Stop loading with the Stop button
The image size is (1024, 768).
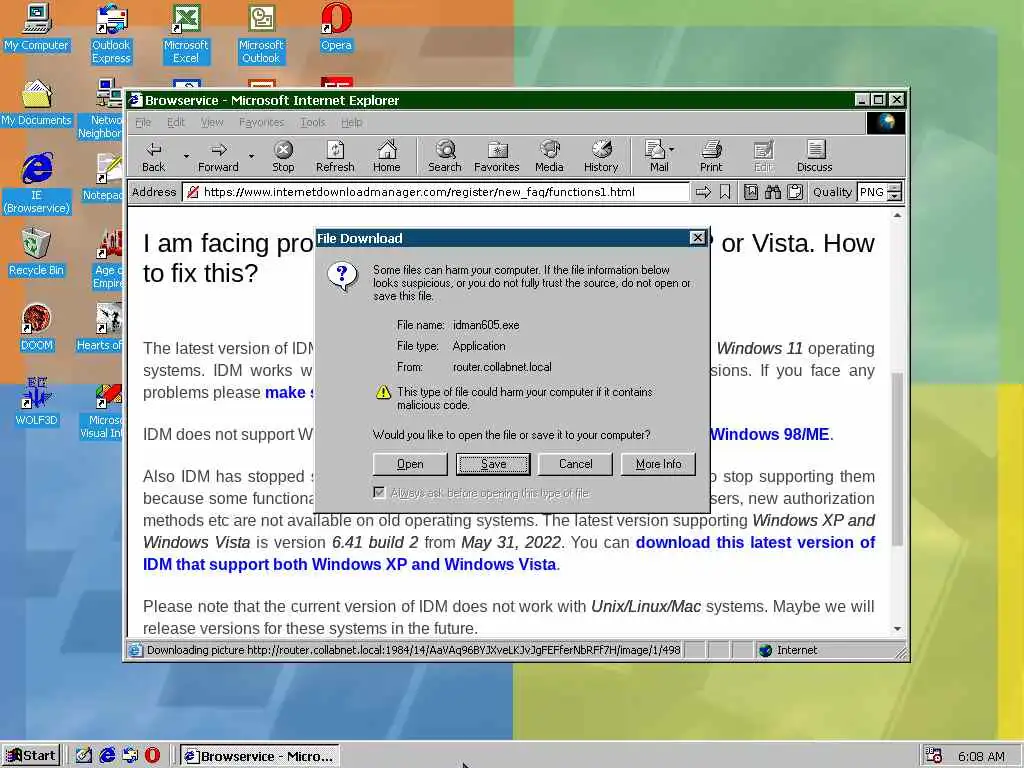coord(283,157)
